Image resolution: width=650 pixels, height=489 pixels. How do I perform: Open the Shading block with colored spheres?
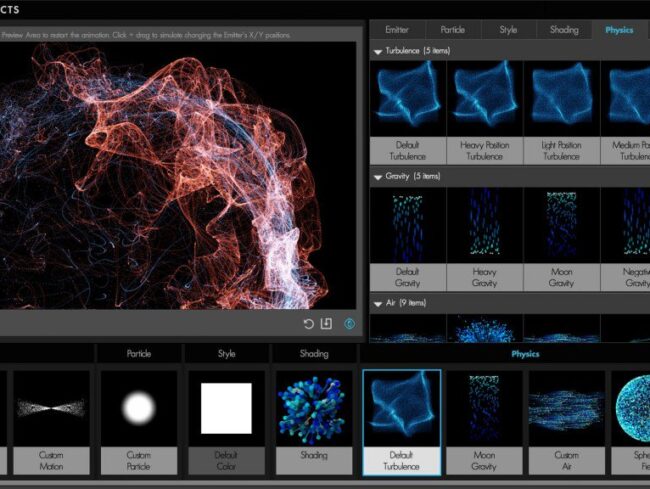tap(314, 408)
